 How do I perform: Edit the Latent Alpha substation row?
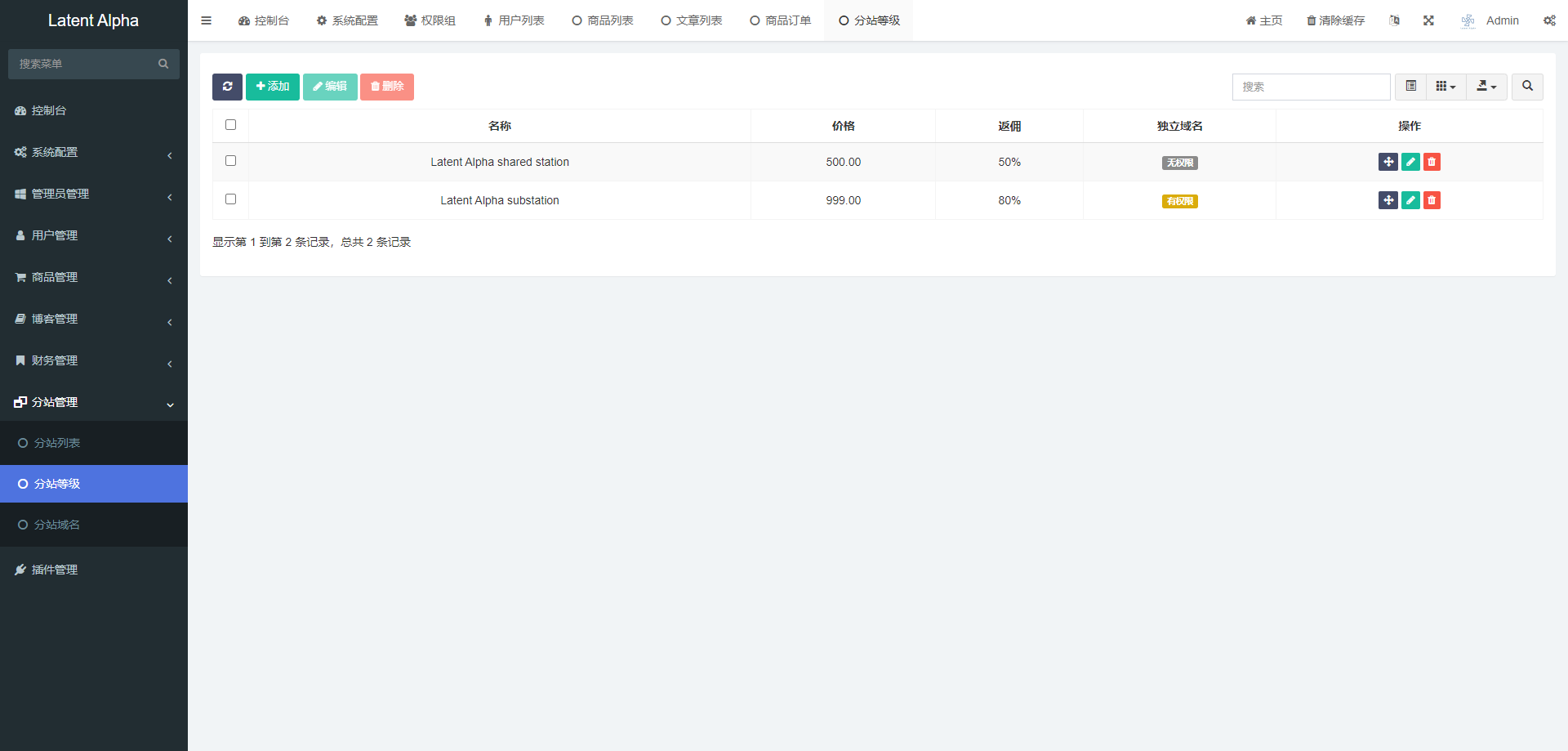(1410, 200)
